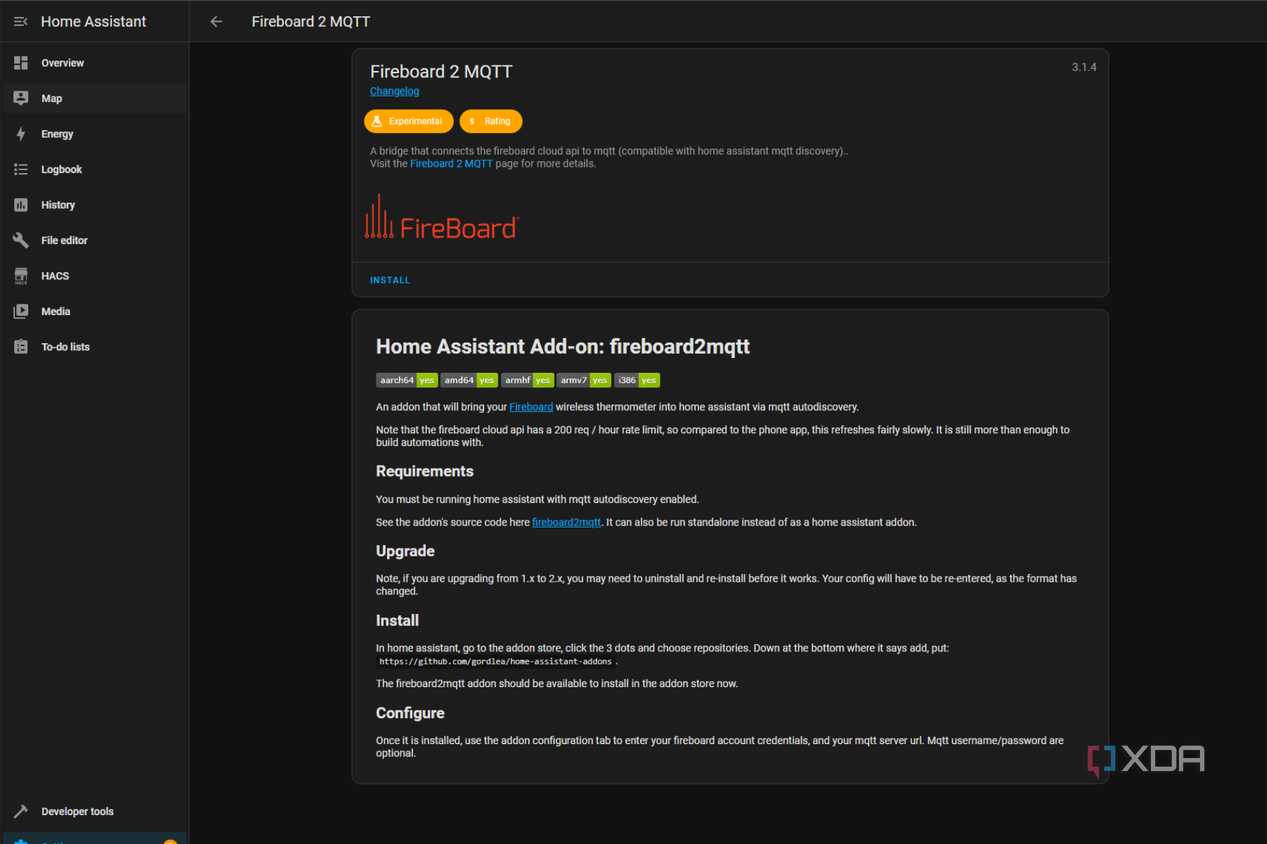The width and height of the screenshot is (1267, 844).
Task: Open the Developer tools menu entry
Action: point(94,811)
